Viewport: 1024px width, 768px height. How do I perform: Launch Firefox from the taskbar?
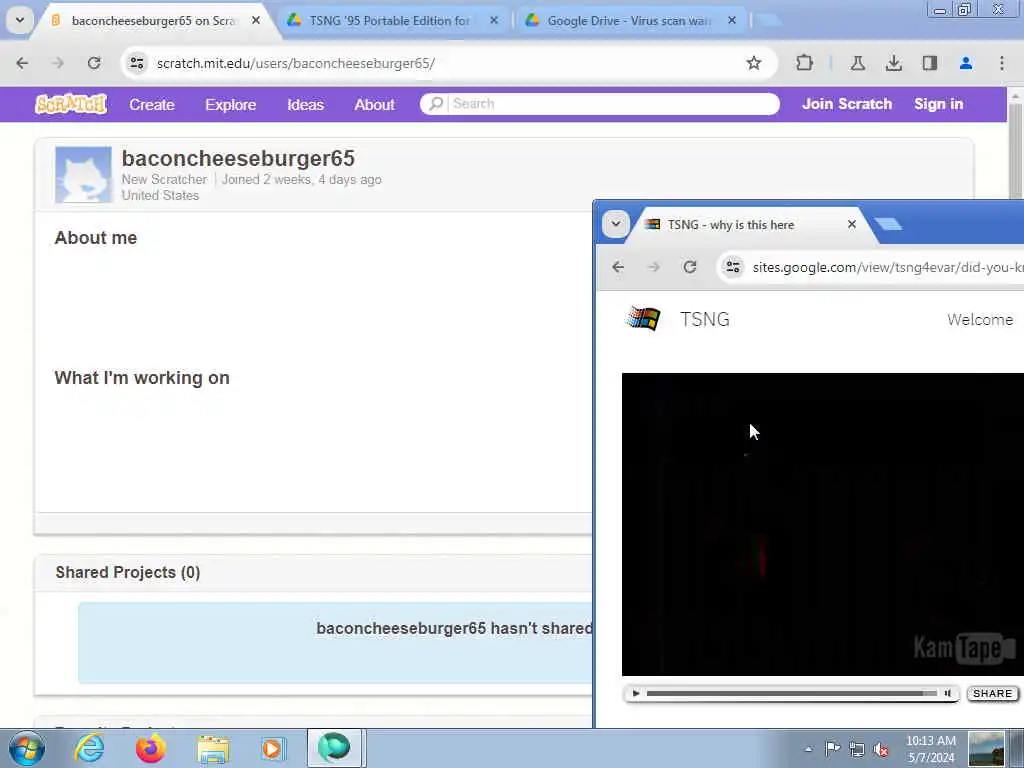tap(151, 748)
